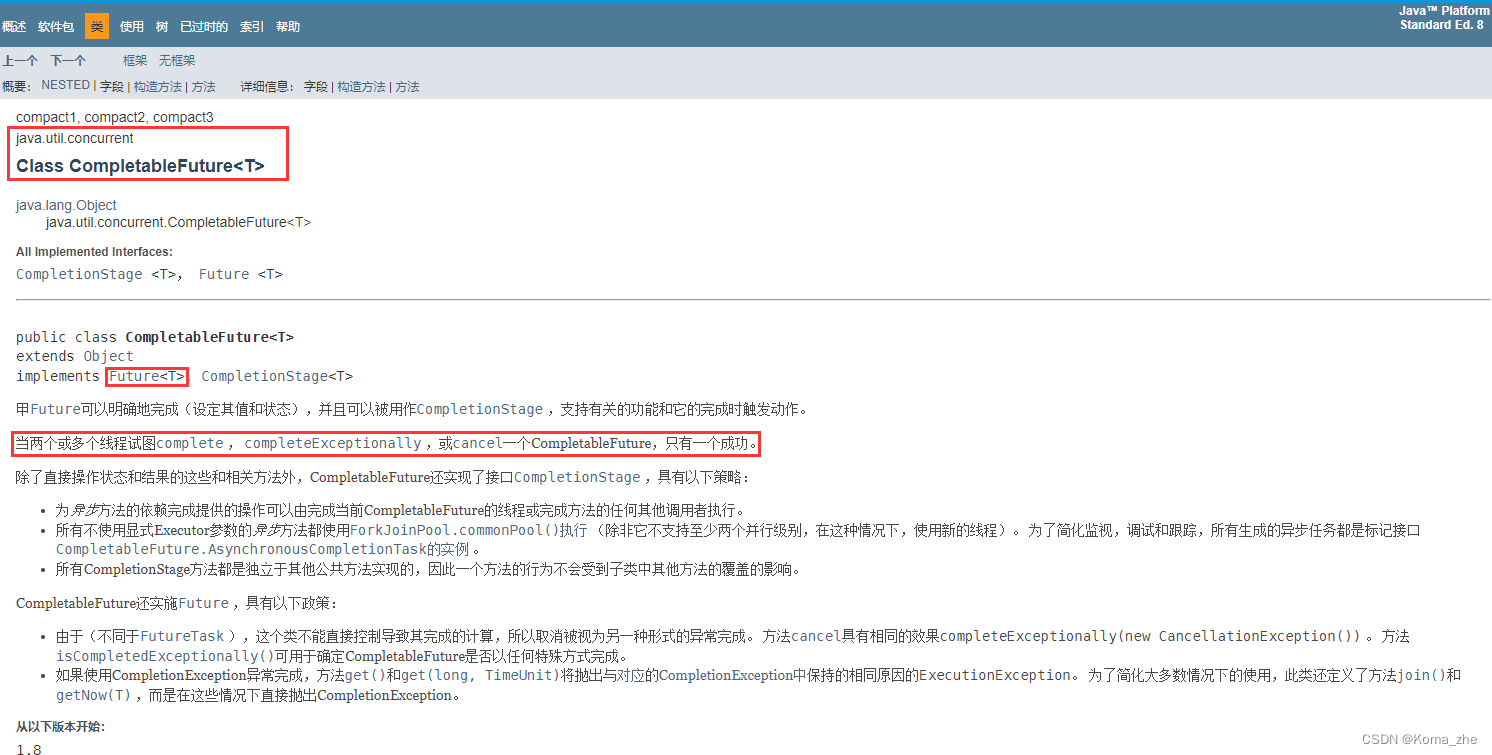Image resolution: width=1492 pixels, height=755 pixels.
Task: Open the 概述 navigation tab
Action: click(x=14, y=27)
